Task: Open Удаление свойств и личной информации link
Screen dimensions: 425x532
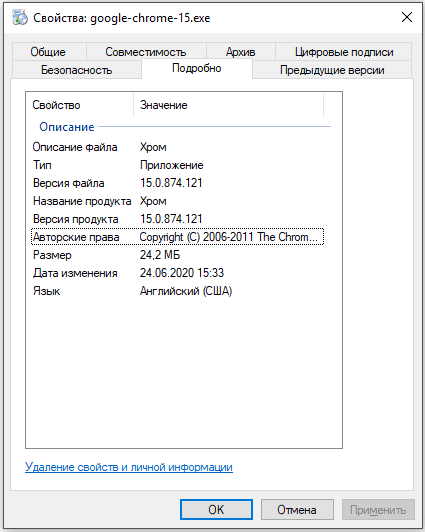Action: click(129, 467)
